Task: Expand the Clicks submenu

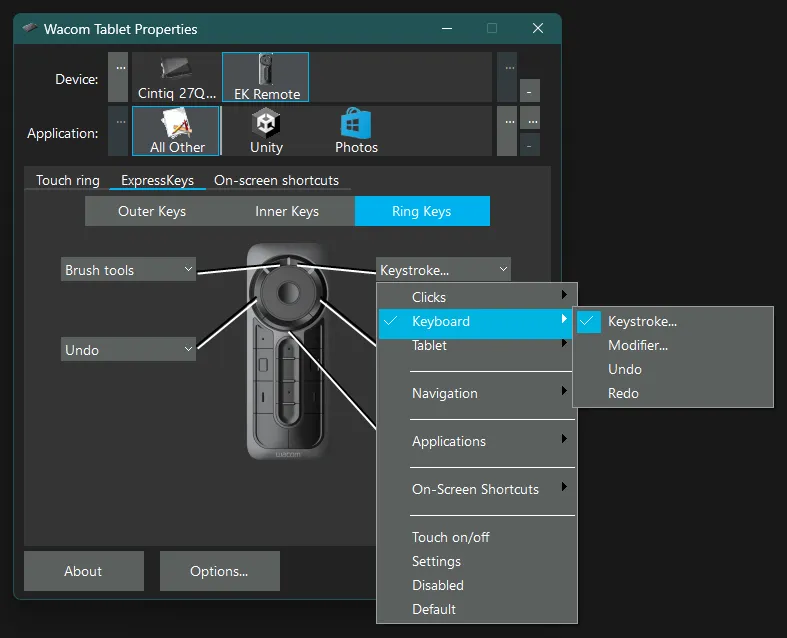Action: (476, 297)
